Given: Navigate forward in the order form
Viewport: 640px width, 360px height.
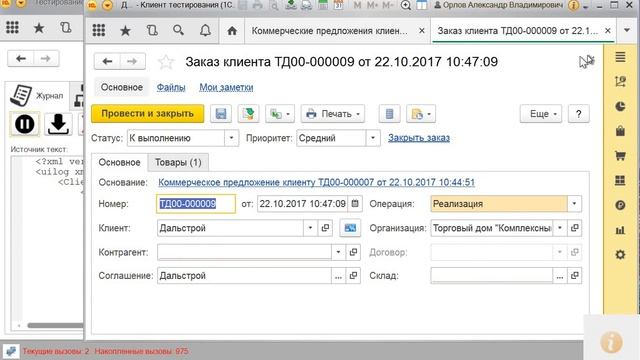Looking at the screenshot, I should click(x=132, y=61).
